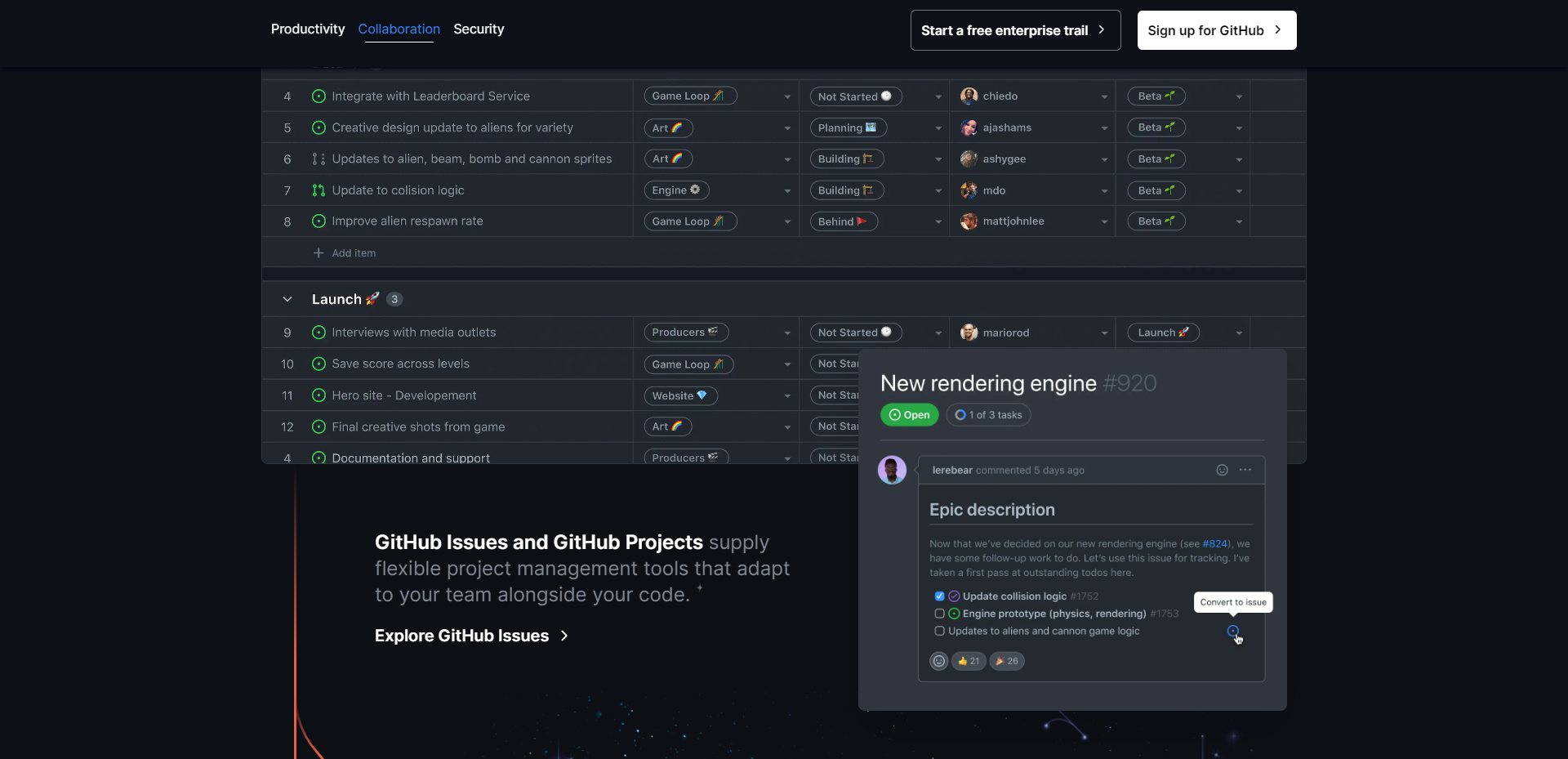This screenshot has height=759, width=1568.
Task: Open the Explore GitHub Issues link
Action: (471, 636)
